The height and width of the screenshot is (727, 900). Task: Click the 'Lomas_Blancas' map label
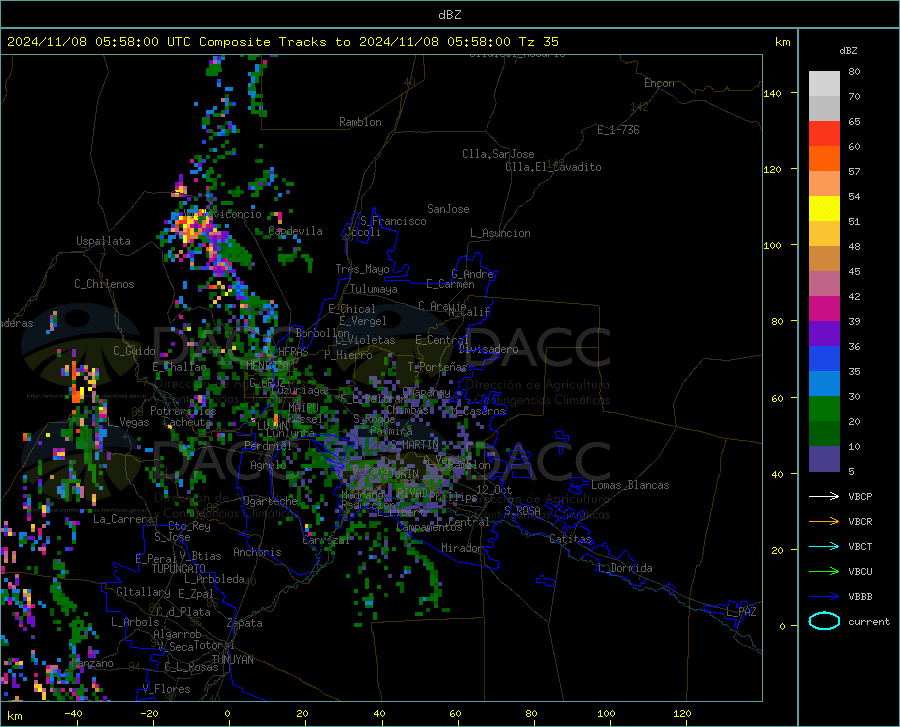point(630,485)
